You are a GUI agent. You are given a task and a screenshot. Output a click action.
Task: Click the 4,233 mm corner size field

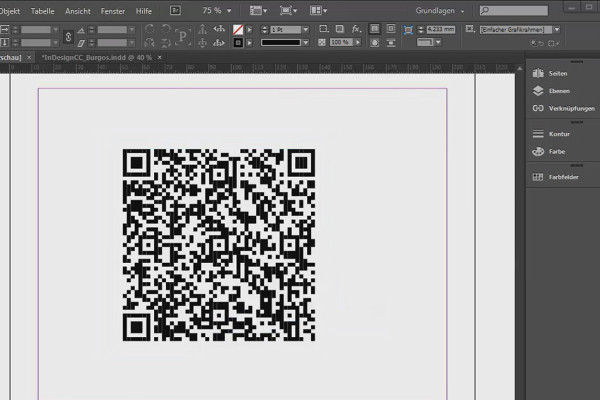[x=440, y=29]
